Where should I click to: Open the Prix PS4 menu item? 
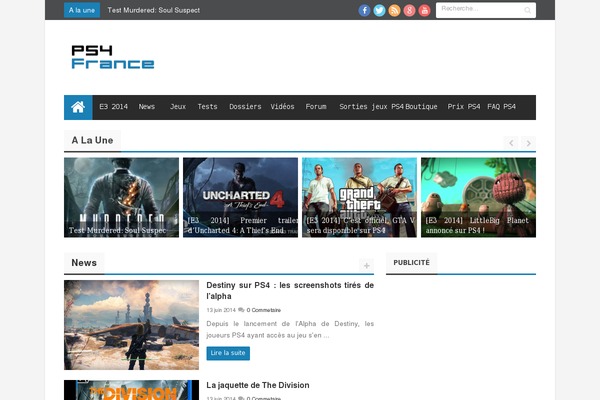tap(464, 107)
